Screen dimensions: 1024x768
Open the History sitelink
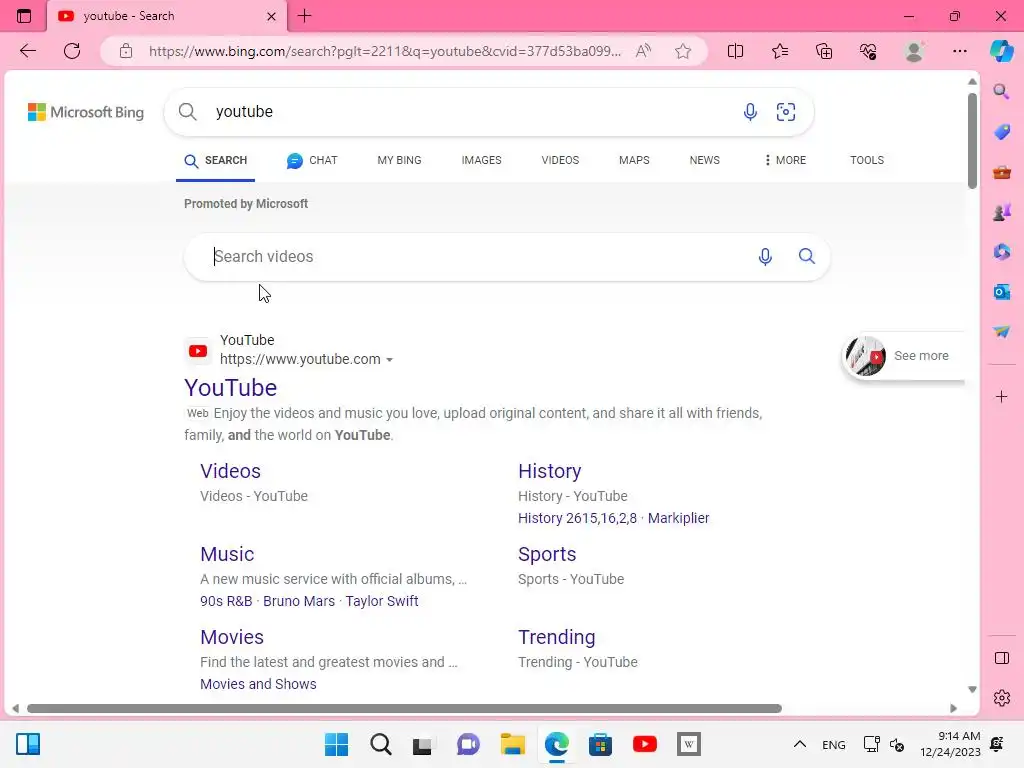coord(549,471)
